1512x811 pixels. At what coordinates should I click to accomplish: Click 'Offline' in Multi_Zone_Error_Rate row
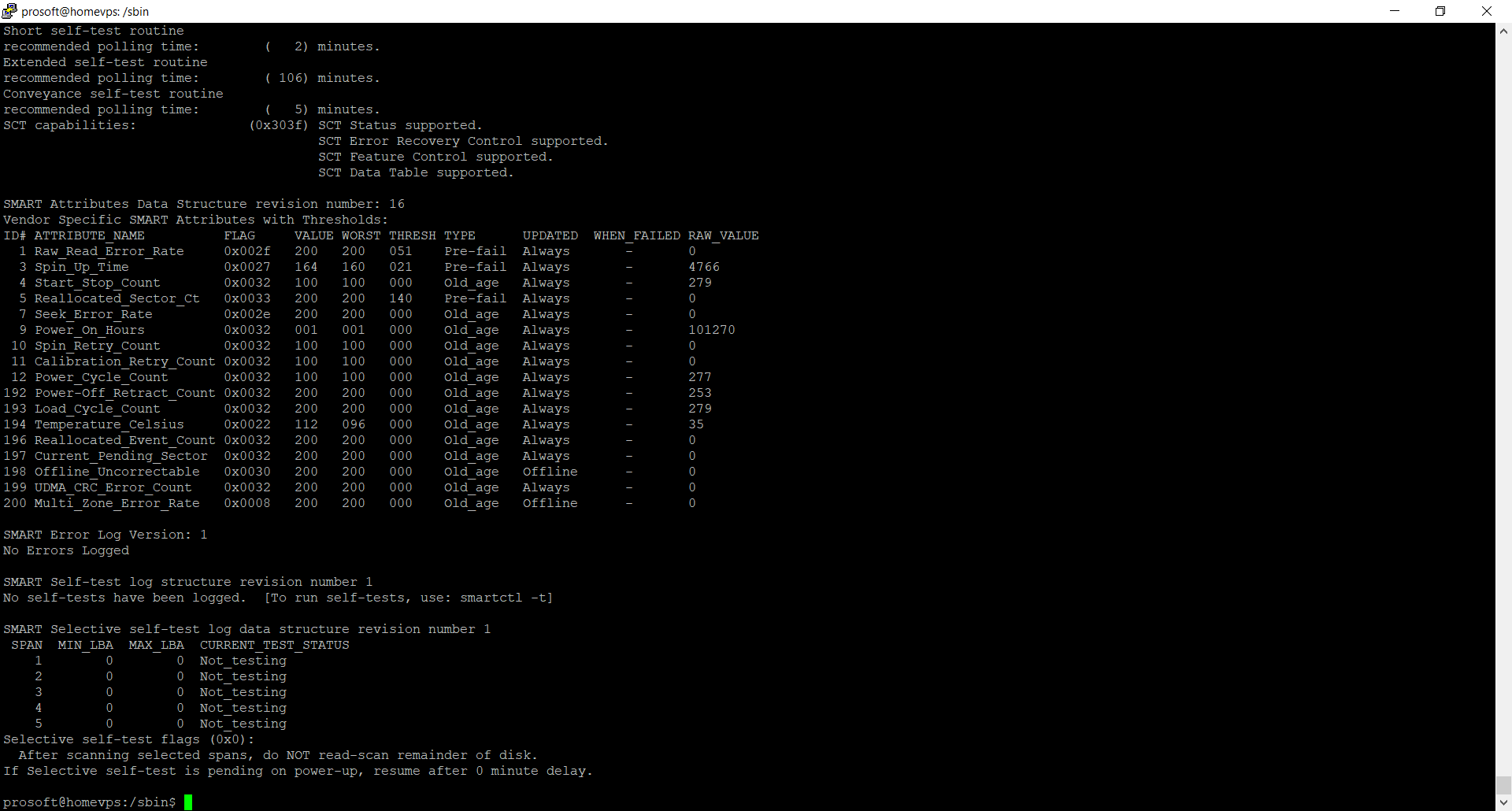550,503
